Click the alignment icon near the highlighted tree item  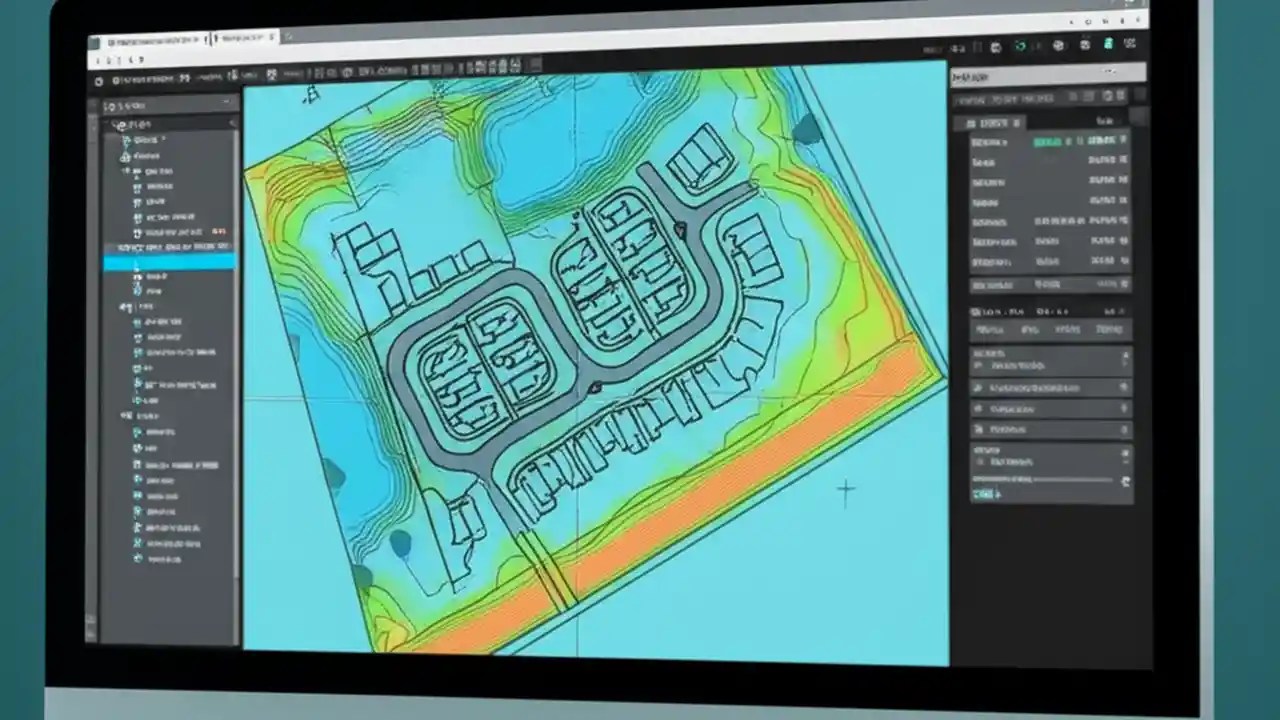135,276
